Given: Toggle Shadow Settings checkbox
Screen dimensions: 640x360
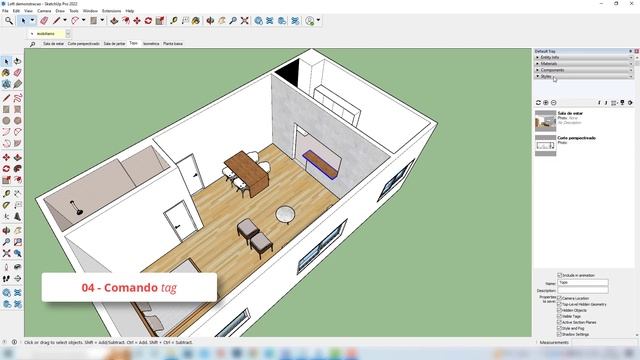Looking at the screenshot, I should click(560, 334).
